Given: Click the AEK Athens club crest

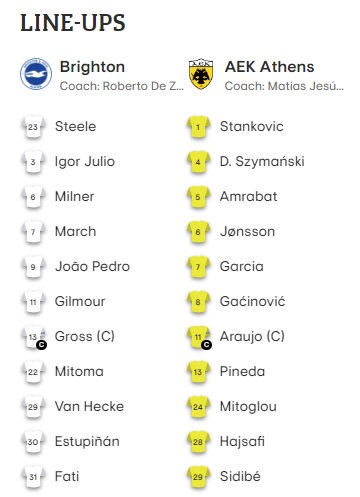Looking at the screenshot, I should pyautogui.click(x=201, y=74).
